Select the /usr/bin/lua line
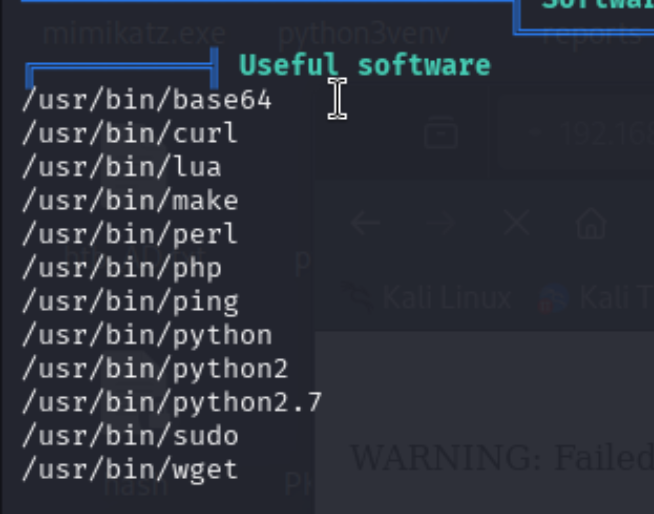The height and width of the screenshot is (514, 654). click(121, 168)
